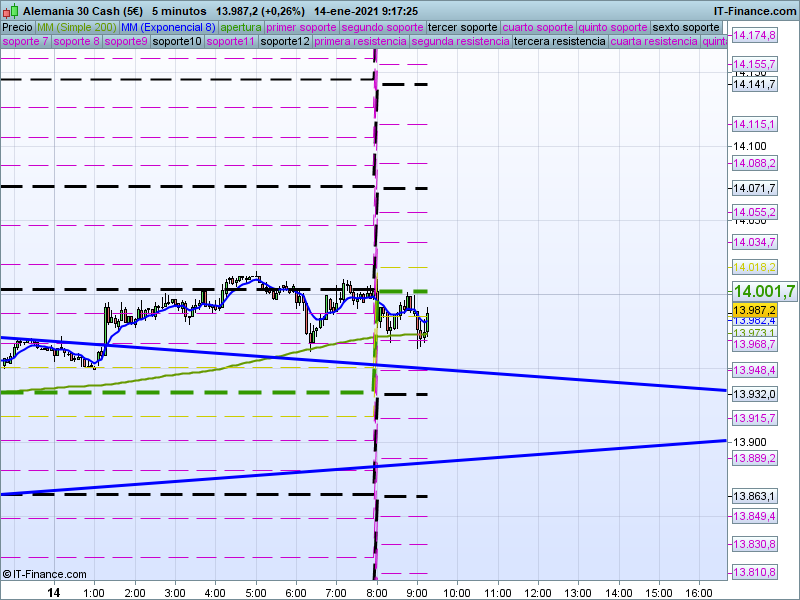Click the 9:00 mark on time axis
The height and width of the screenshot is (600, 800).
tap(417, 592)
